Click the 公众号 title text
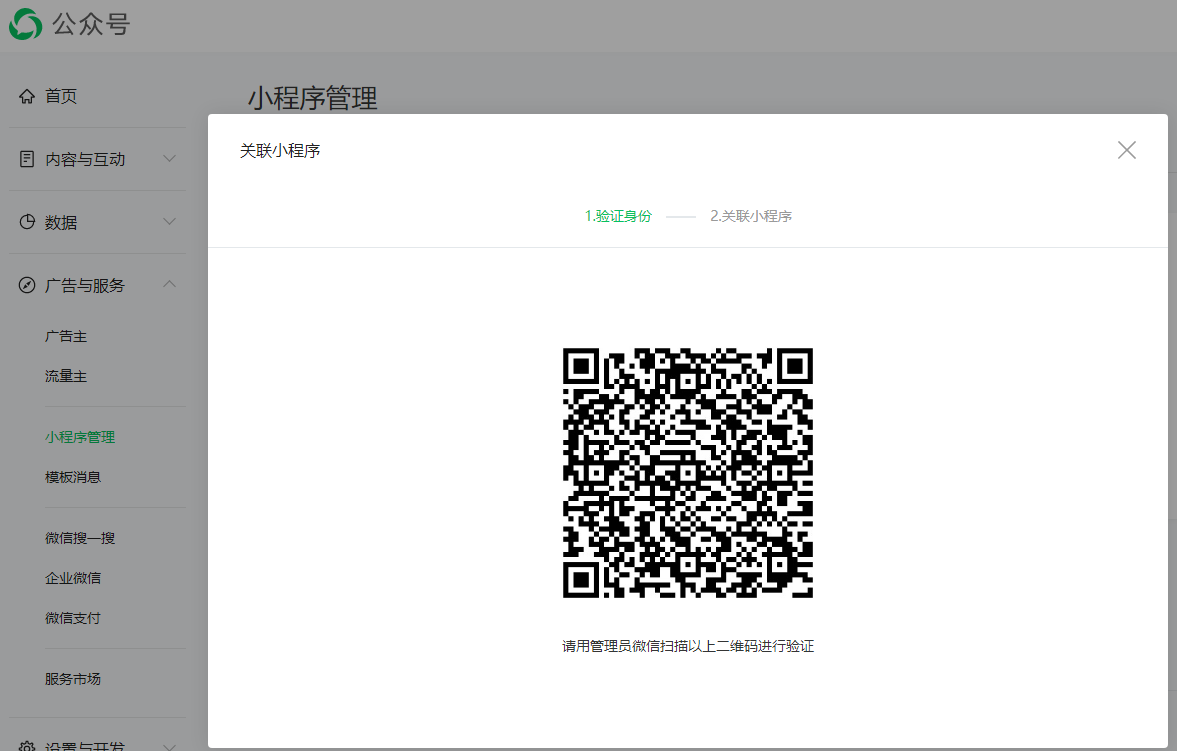 click(x=91, y=24)
